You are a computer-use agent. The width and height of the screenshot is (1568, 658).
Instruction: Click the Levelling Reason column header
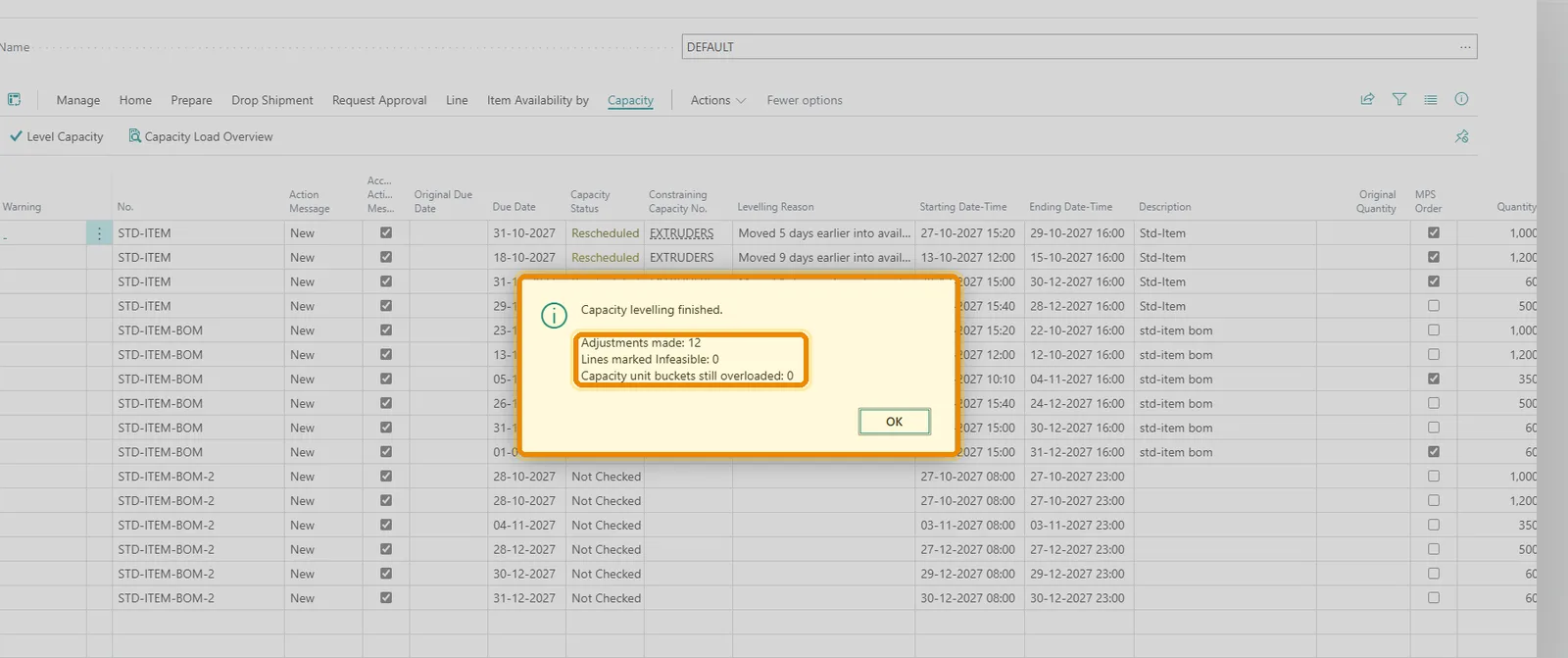[x=775, y=207]
